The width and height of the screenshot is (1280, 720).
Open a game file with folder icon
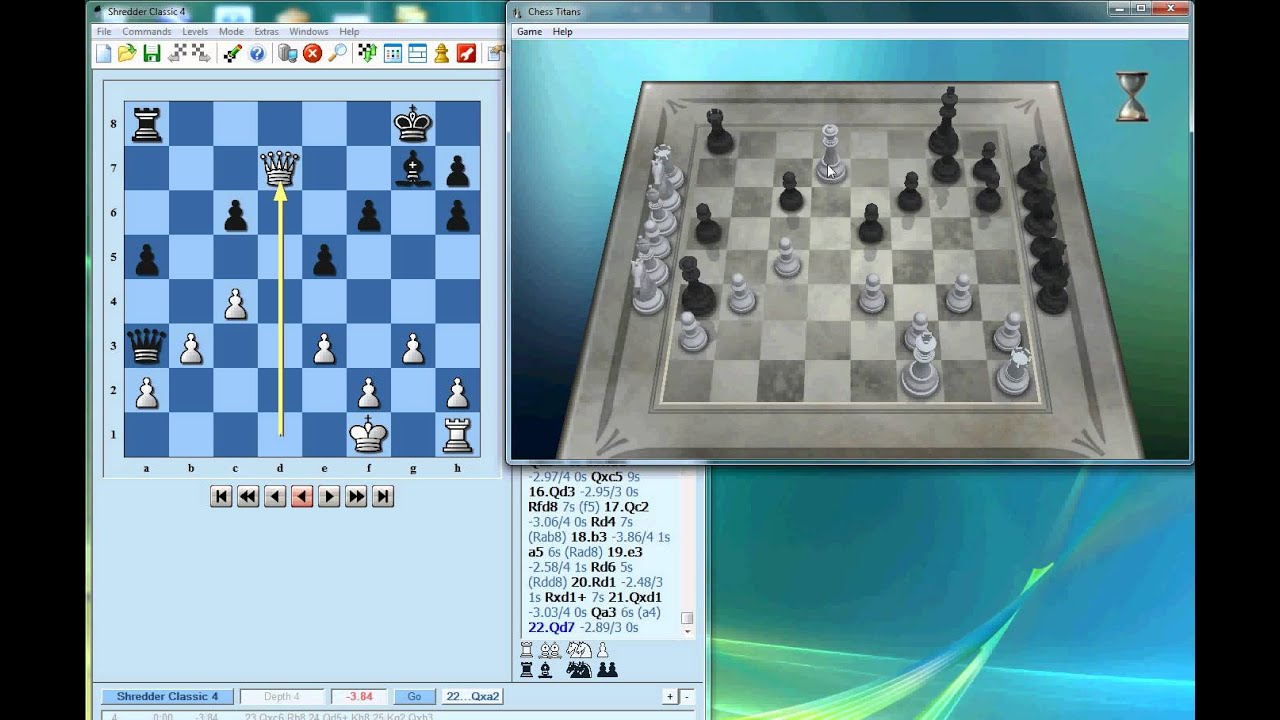pos(127,54)
